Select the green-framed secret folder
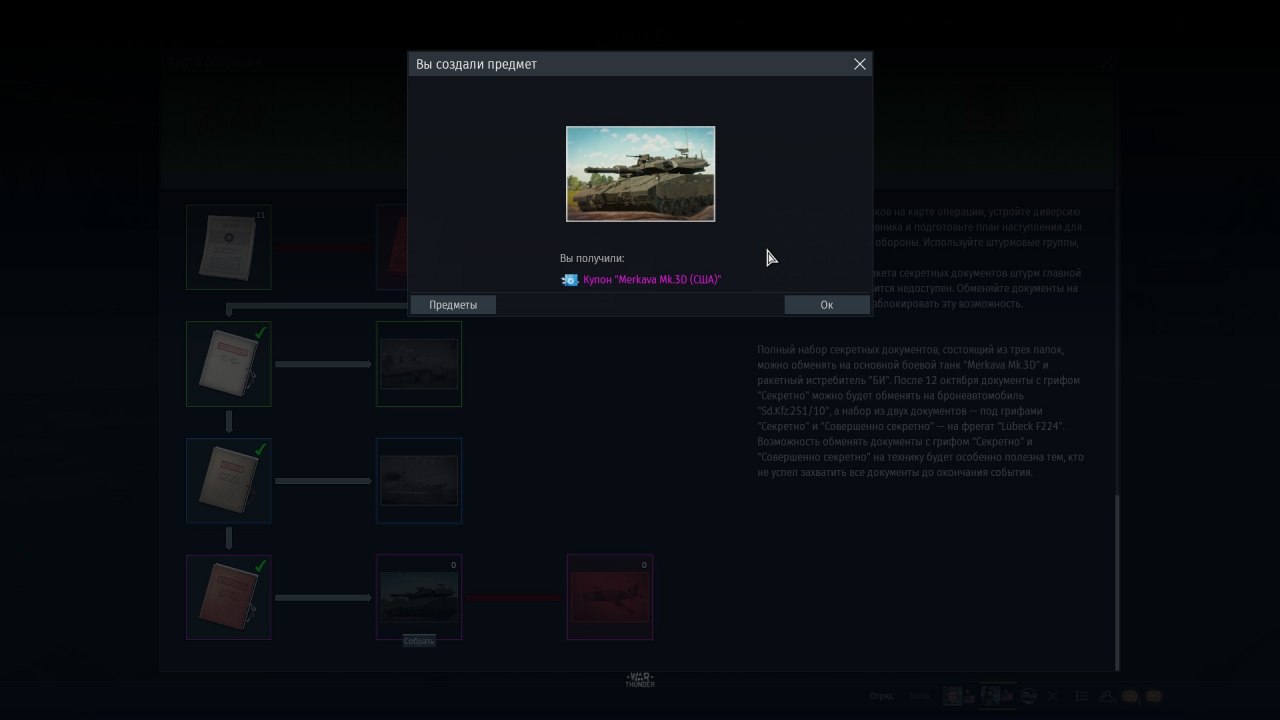 tap(228, 364)
